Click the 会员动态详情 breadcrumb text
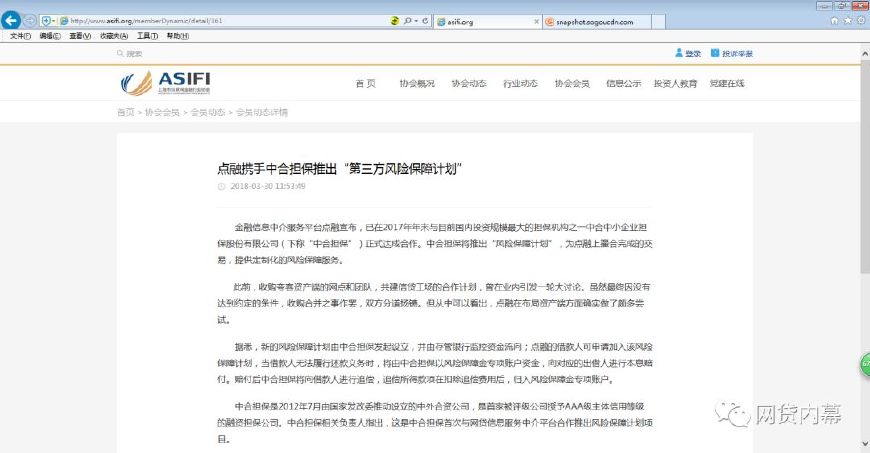 (262, 112)
